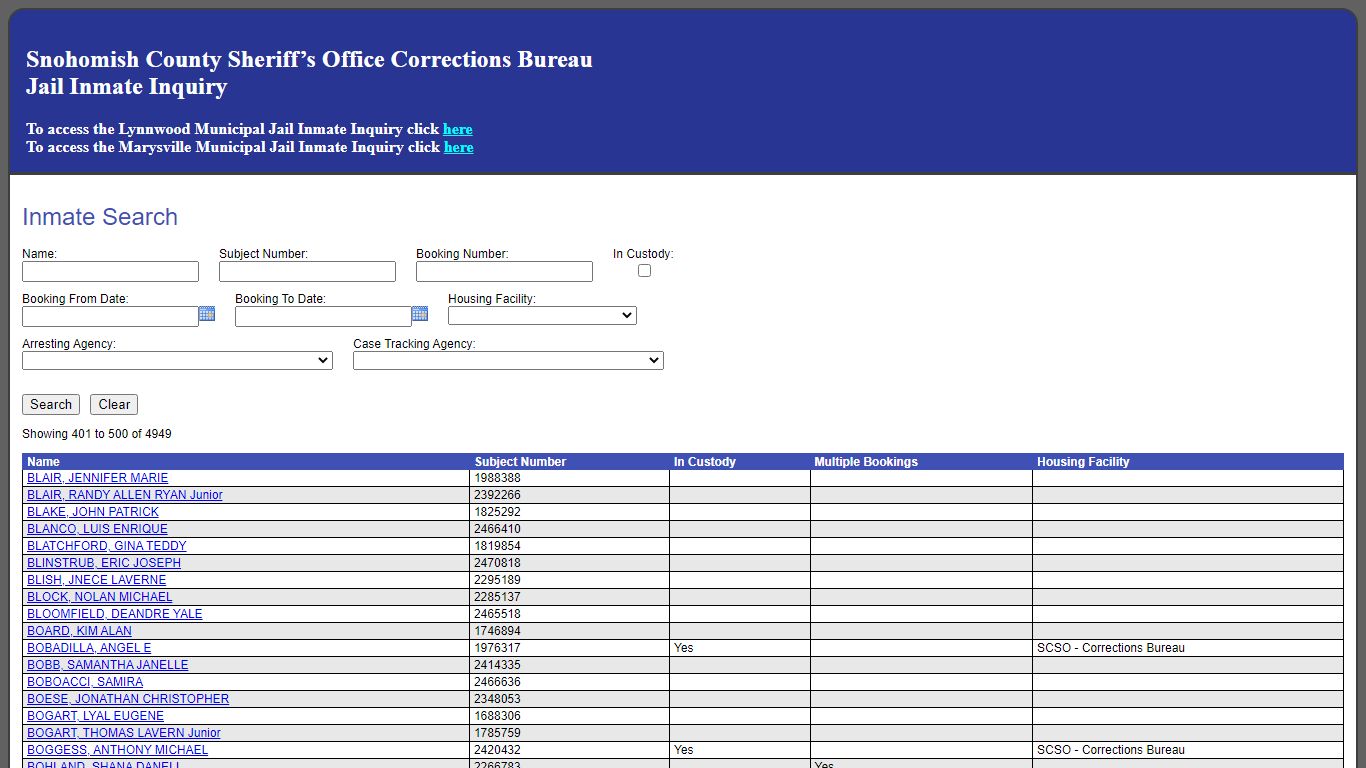The height and width of the screenshot is (768, 1366).
Task: Select subject number 2466636 cell
Action: tap(570, 682)
